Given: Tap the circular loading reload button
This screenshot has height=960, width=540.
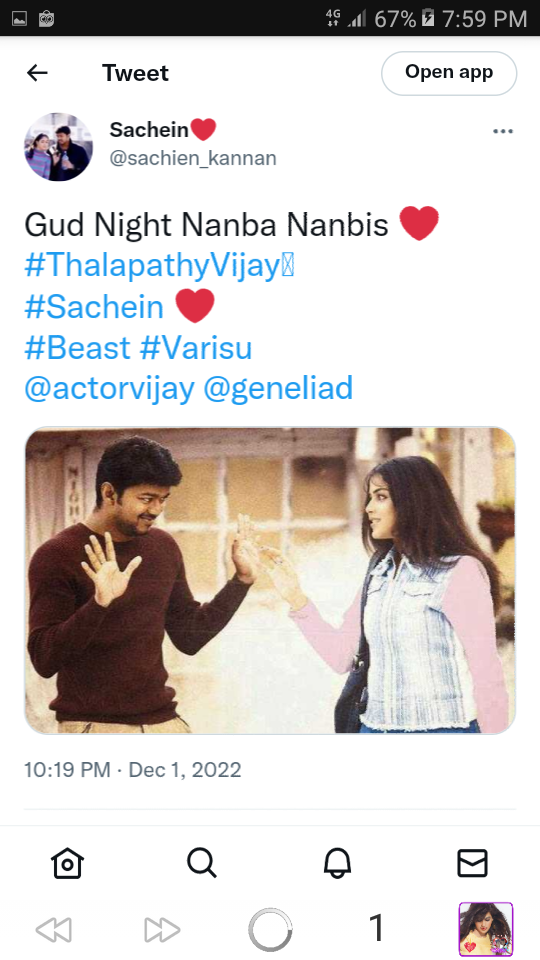Looking at the screenshot, I should [x=270, y=930].
